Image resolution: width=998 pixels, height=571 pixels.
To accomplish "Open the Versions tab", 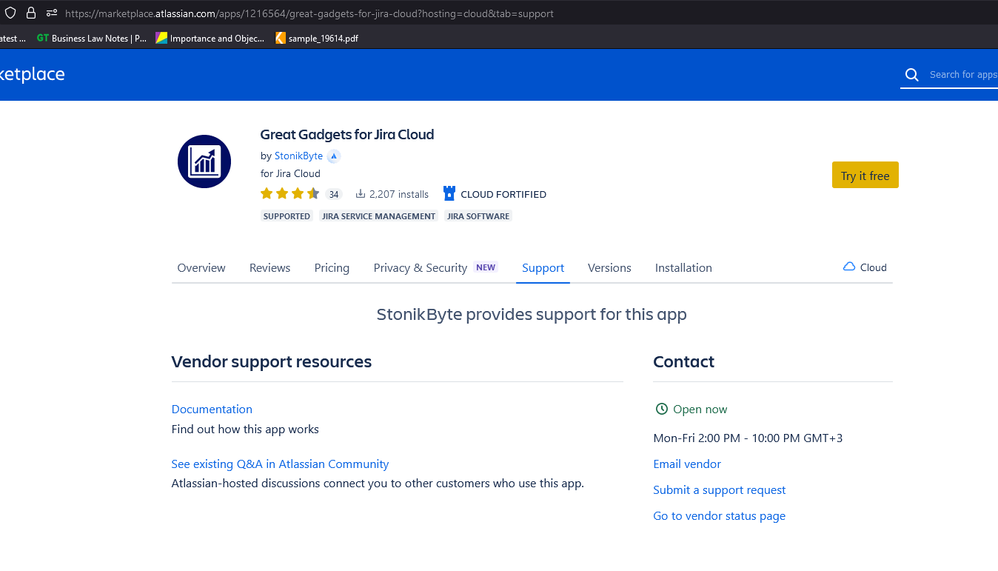I will coord(609,268).
